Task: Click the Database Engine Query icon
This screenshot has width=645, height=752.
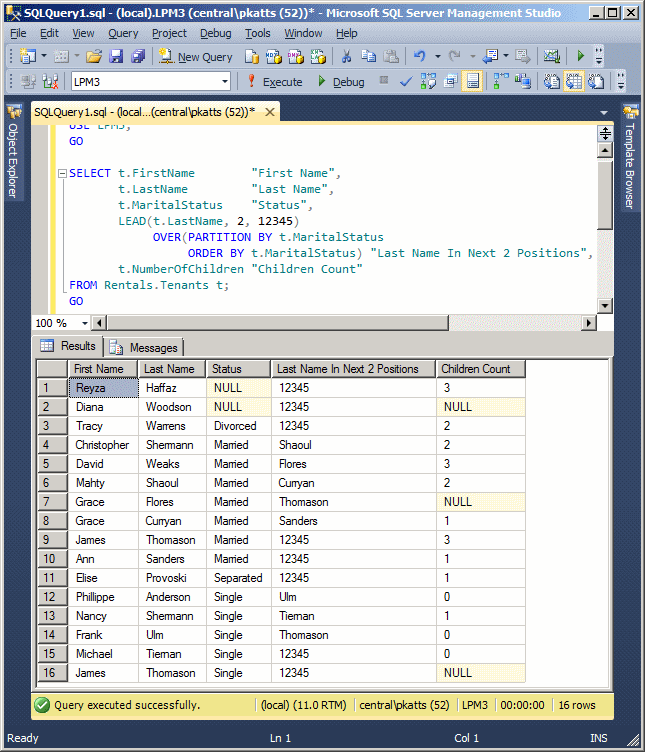Action: 252,57
